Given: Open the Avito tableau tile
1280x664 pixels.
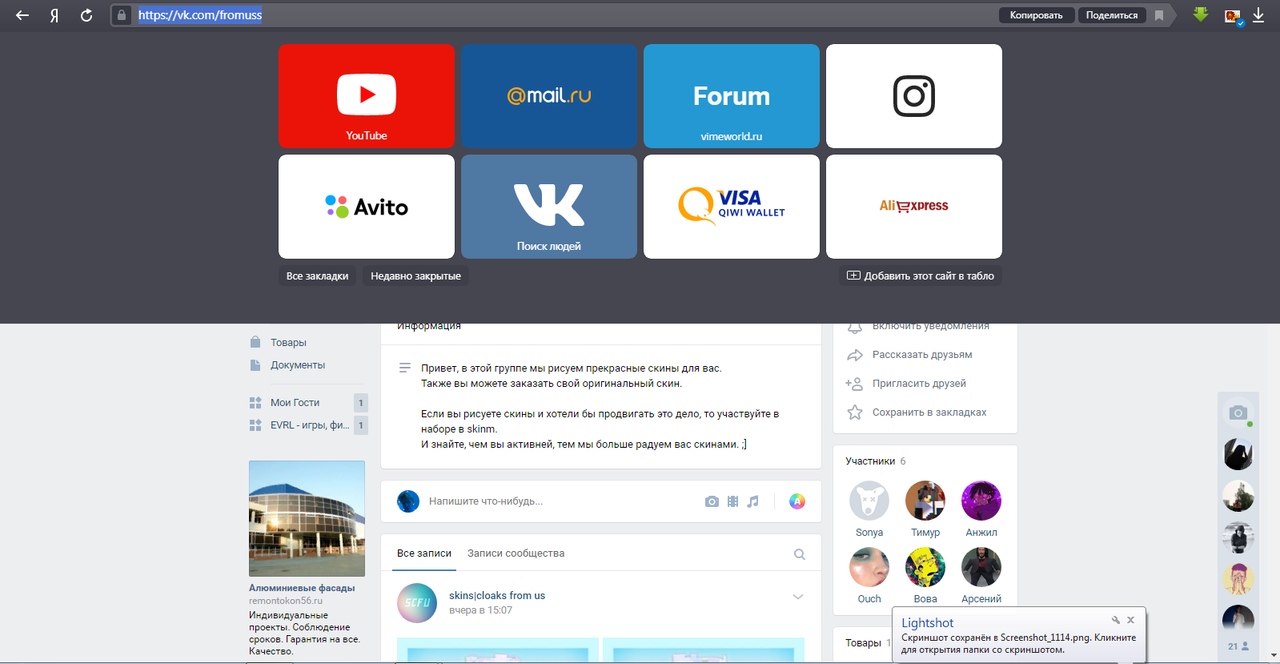Looking at the screenshot, I should tap(366, 206).
